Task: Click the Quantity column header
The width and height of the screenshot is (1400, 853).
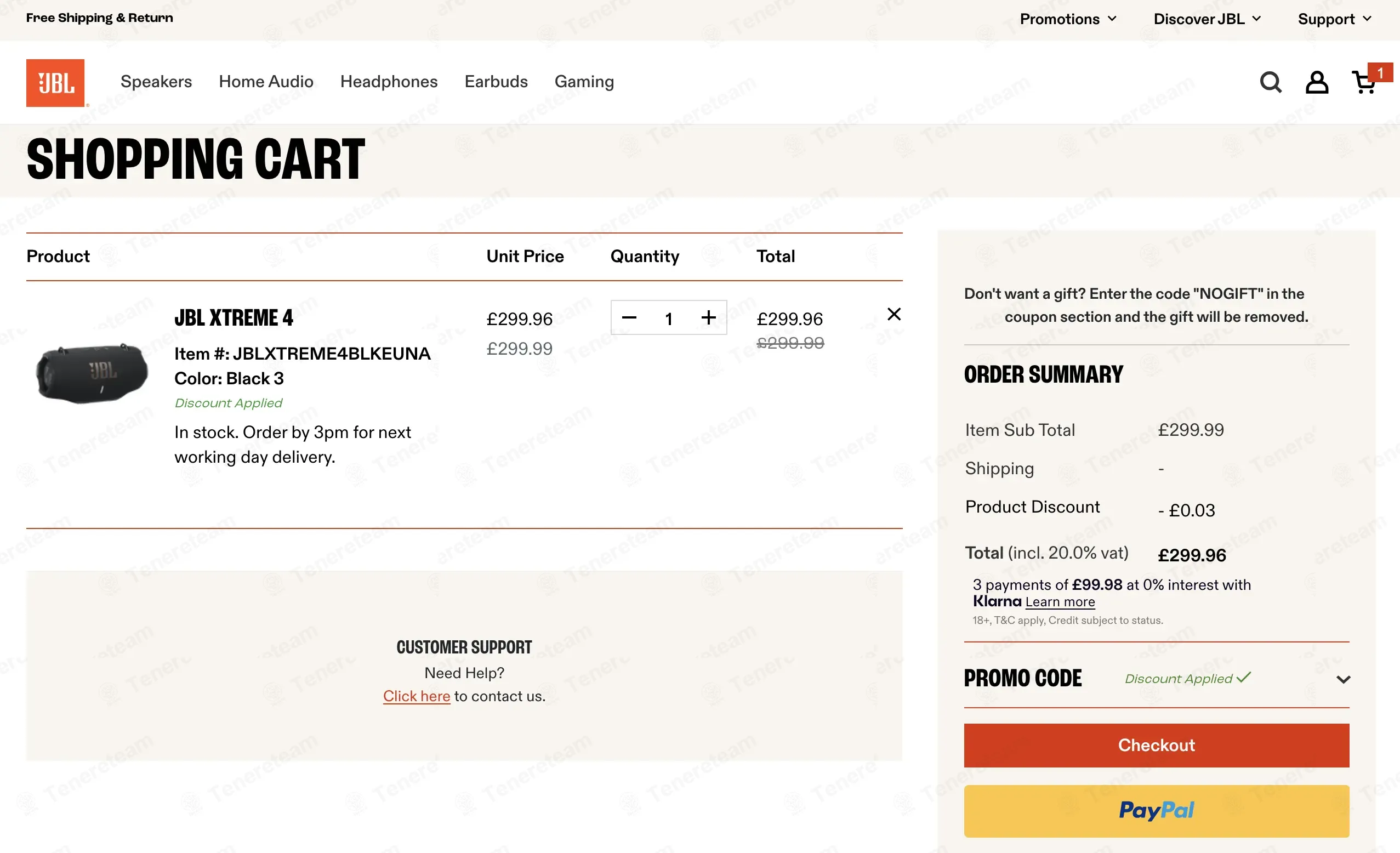Action: point(645,257)
